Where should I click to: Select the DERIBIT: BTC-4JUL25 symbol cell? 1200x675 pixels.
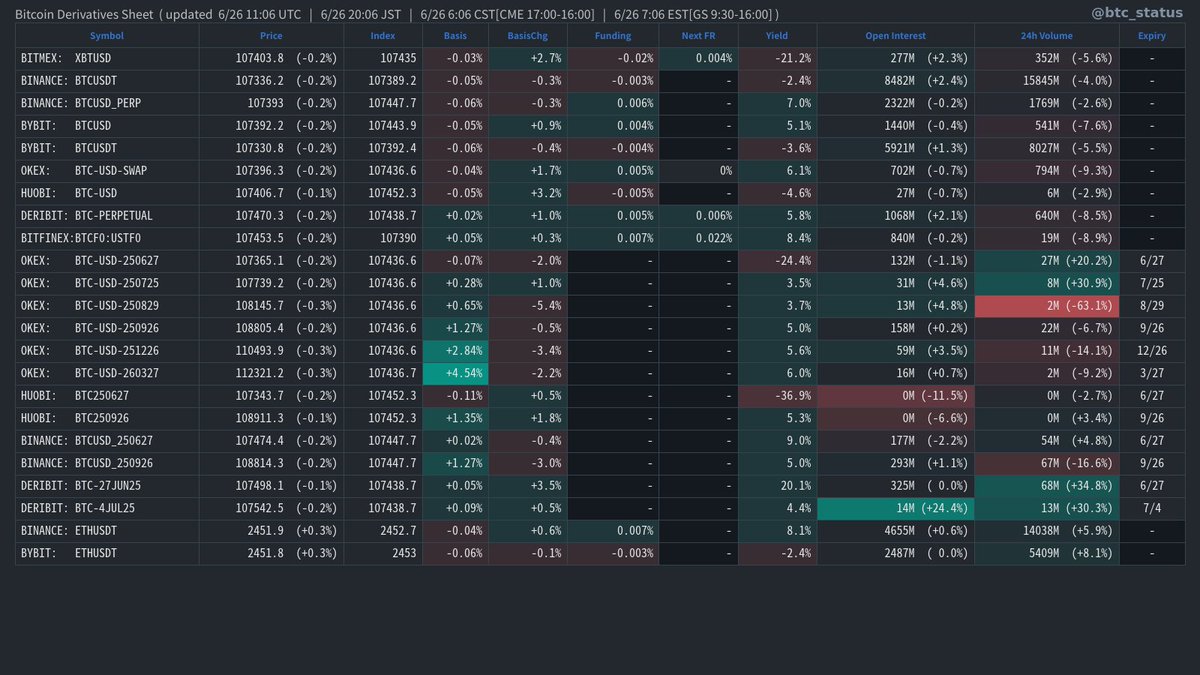pyautogui.click(x=107, y=508)
